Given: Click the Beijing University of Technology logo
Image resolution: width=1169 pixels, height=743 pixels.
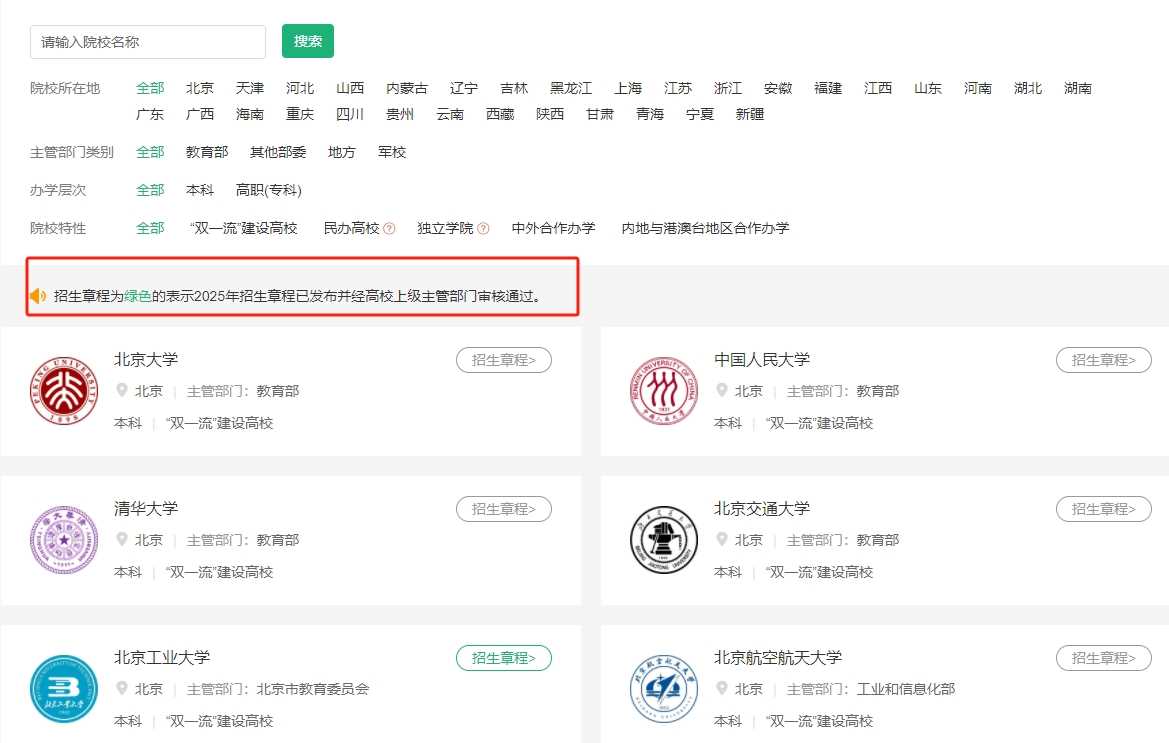Looking at the screenshot, I should [64, 689].
